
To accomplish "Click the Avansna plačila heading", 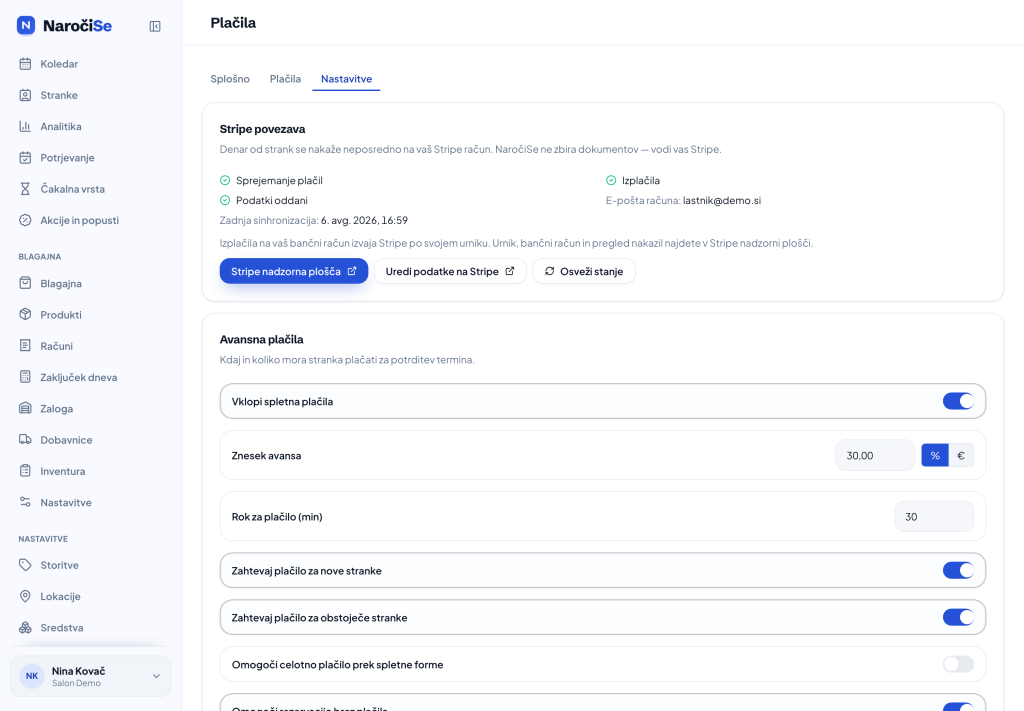I will click(261, 340).
